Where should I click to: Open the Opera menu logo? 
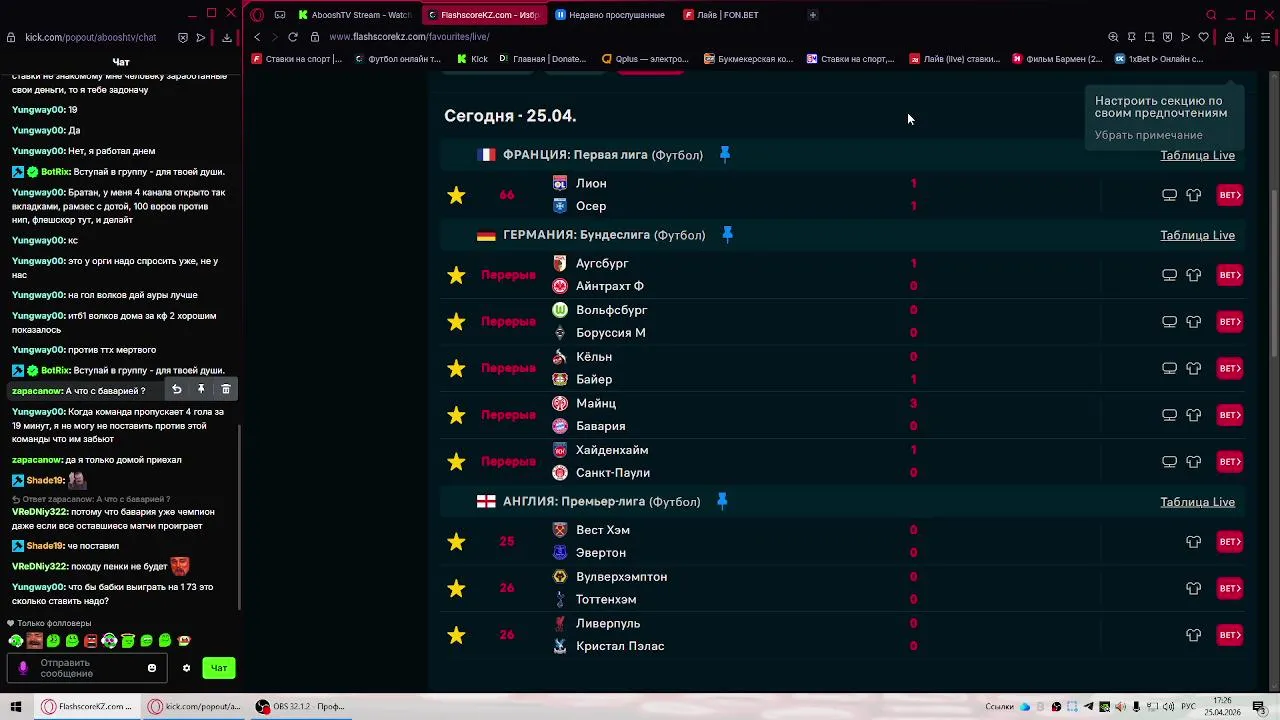(x=257, y=15)
